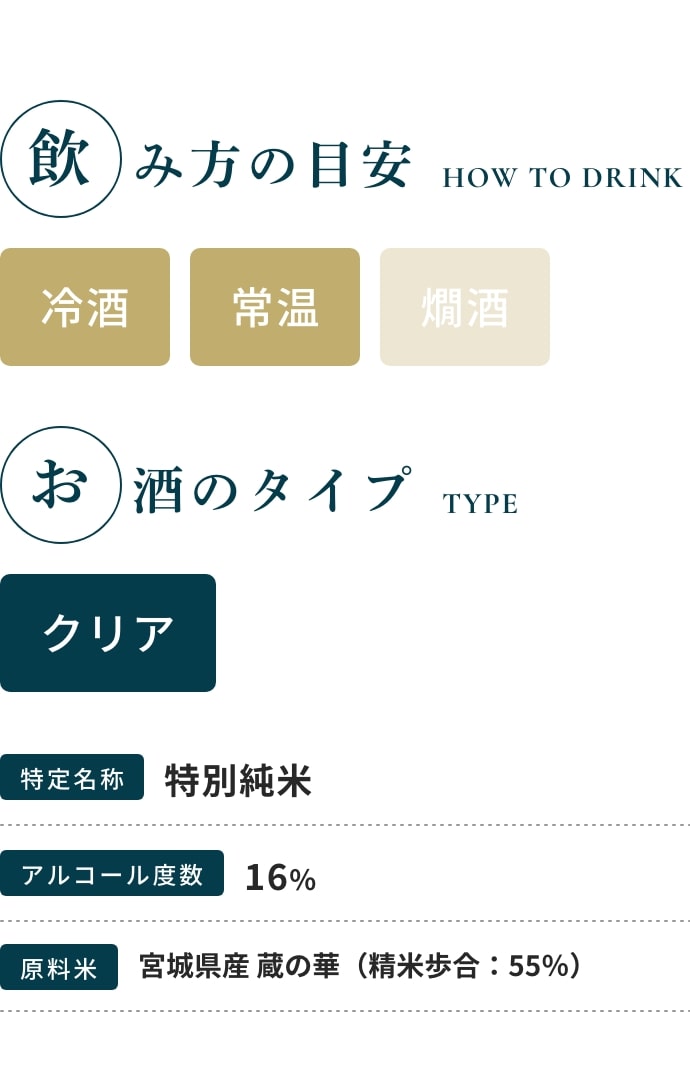Click the TYPE subtitle text
The image size is (690, 1074).
(480, 504)
